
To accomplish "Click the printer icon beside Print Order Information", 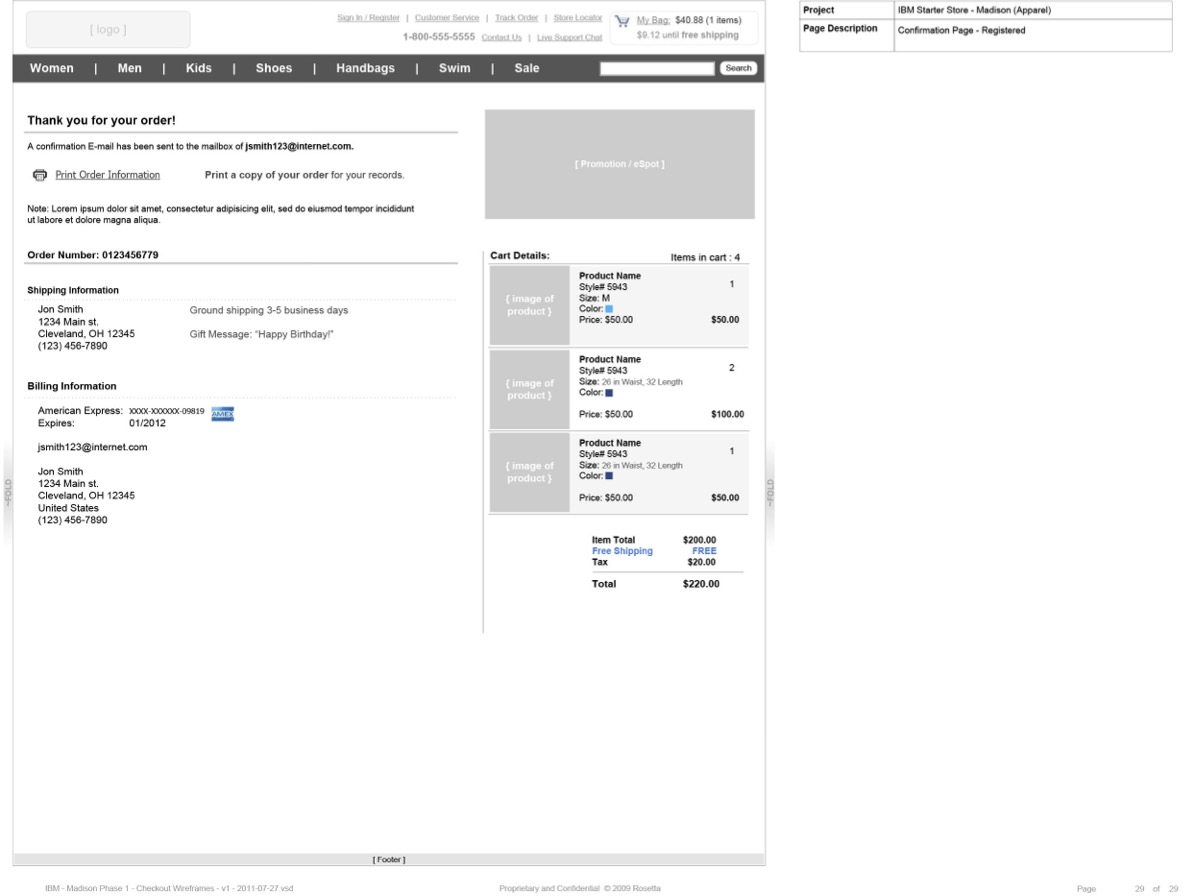I will (40, 175).
